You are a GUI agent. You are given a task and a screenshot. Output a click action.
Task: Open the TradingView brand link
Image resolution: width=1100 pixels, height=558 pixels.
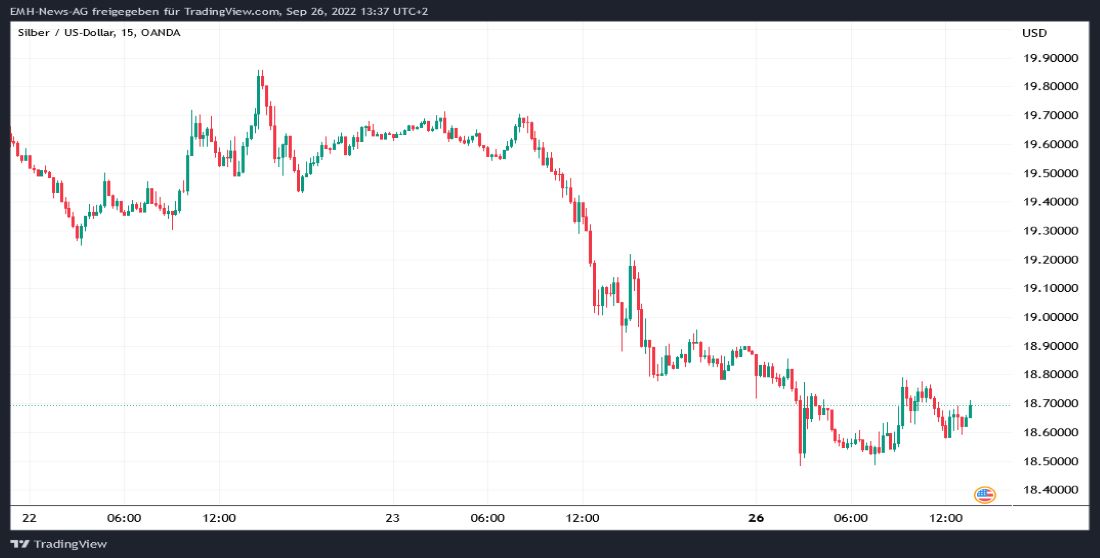[x=70, y=544]
